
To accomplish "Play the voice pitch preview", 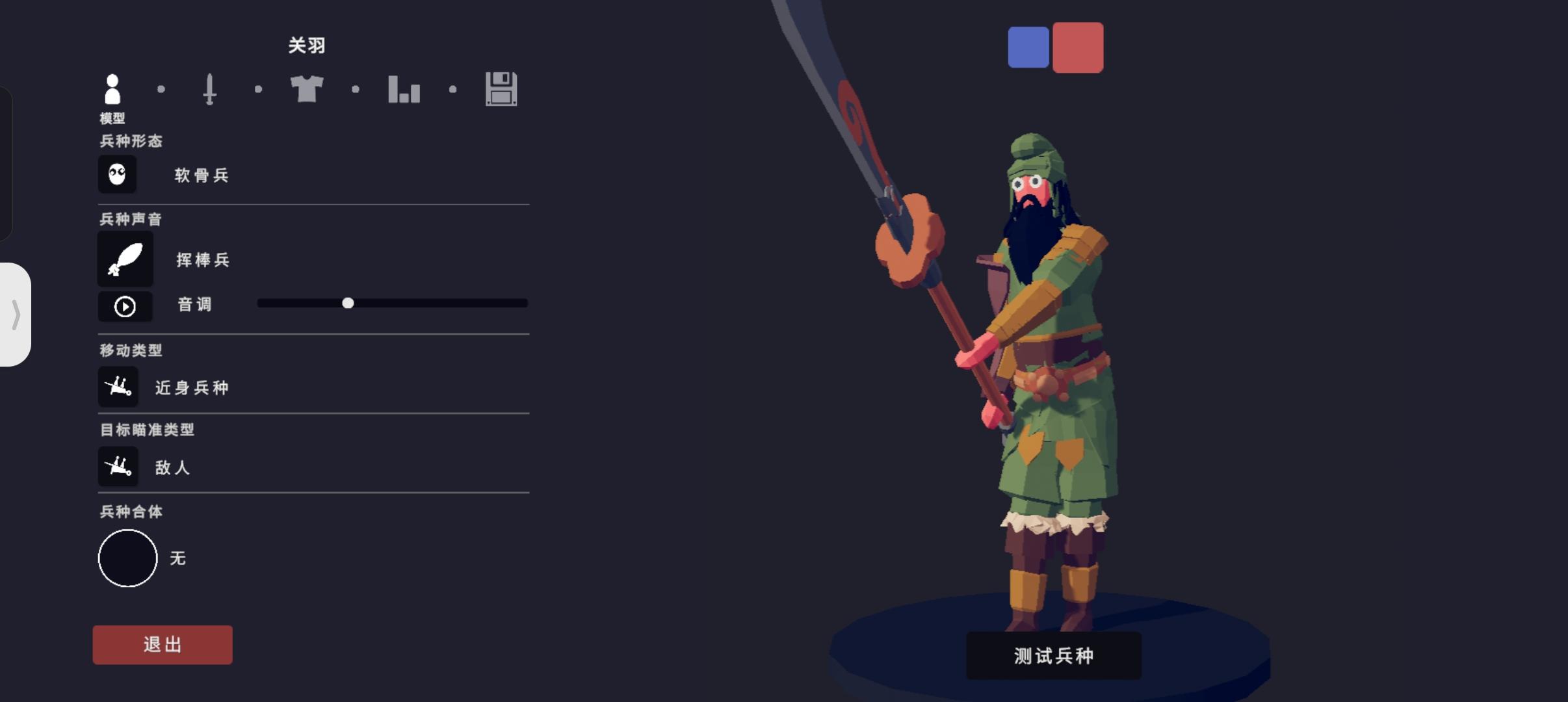I will tap(125, 306).
